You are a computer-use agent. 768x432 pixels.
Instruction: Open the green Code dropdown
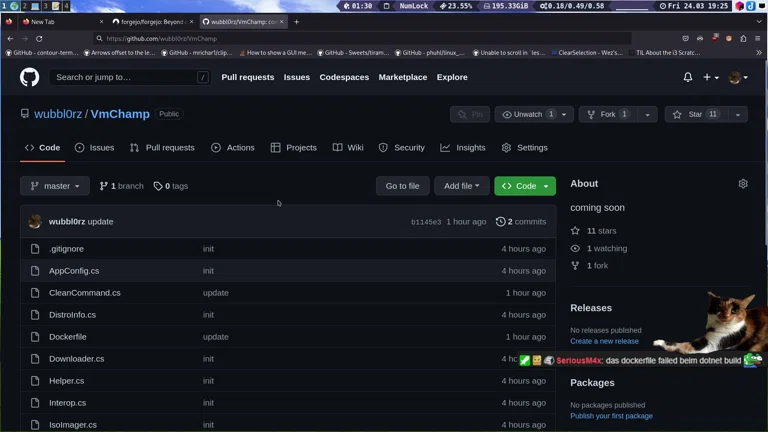(525, 186)
